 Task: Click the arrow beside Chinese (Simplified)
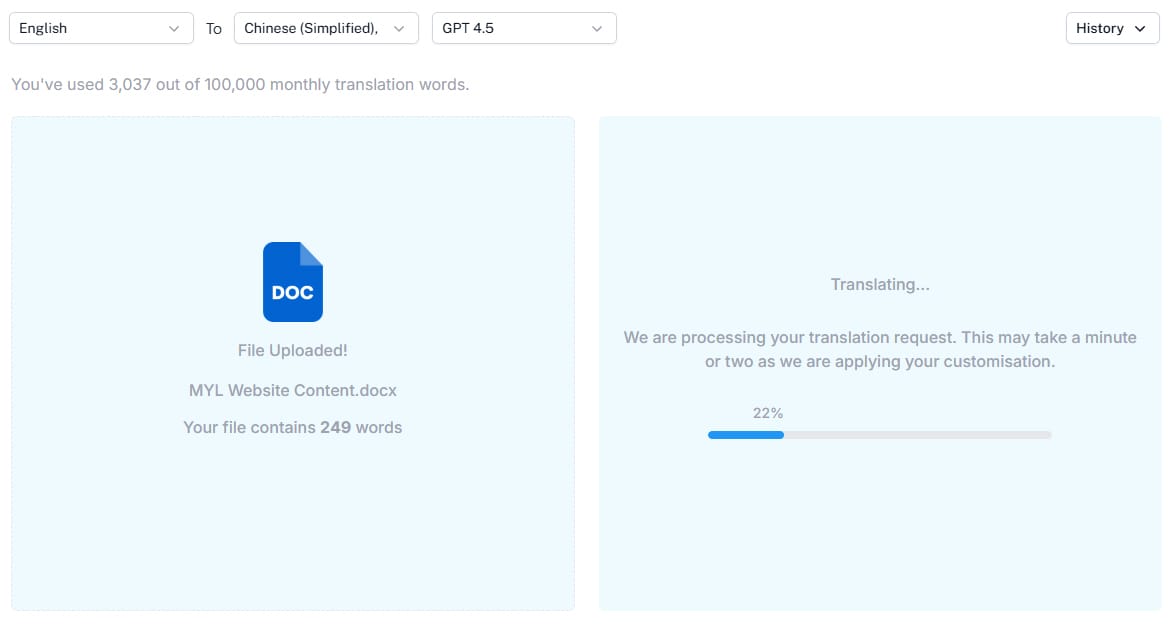pyautogui.click(x=399, y=29)
